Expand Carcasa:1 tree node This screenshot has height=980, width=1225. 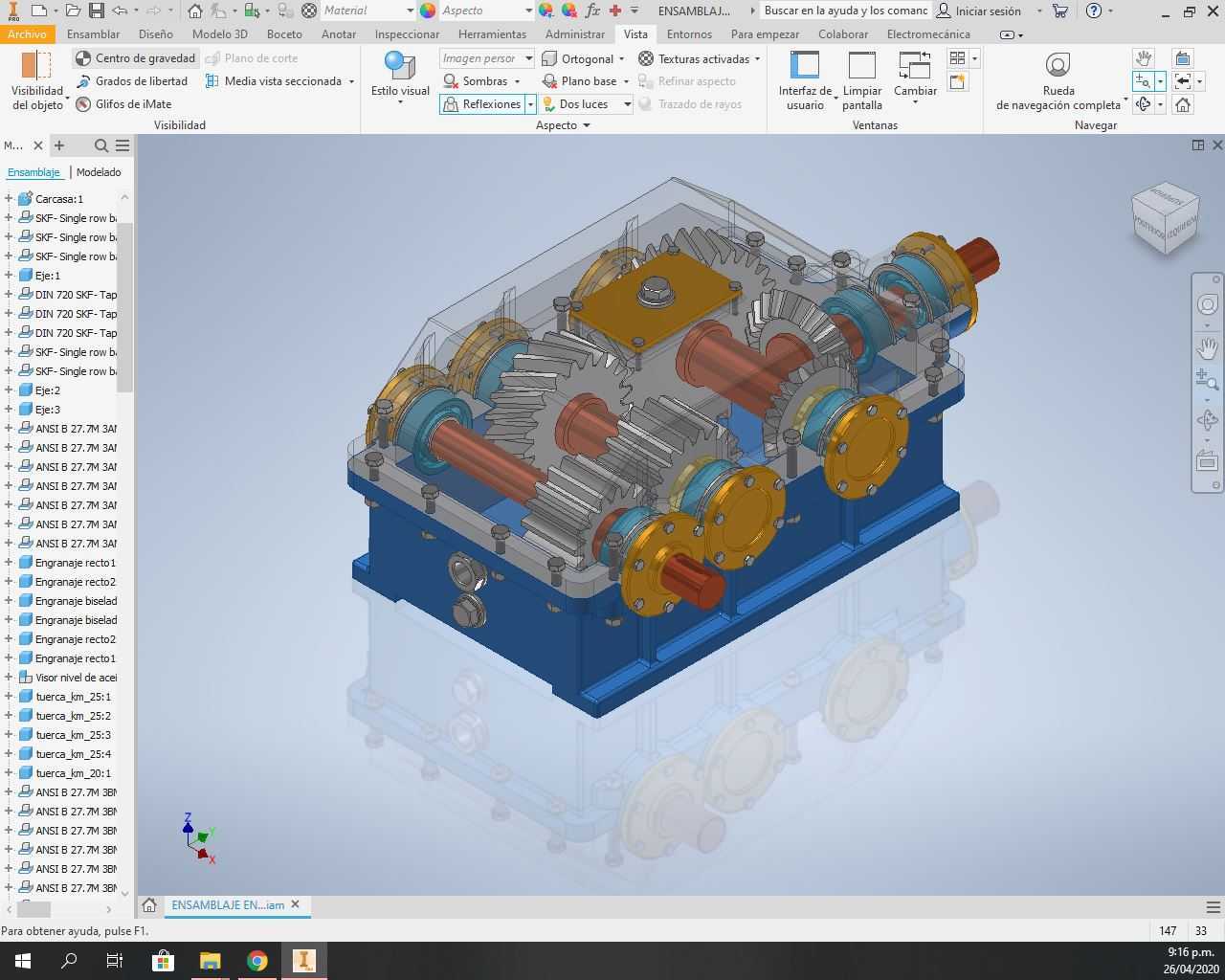tap(9, 199)
